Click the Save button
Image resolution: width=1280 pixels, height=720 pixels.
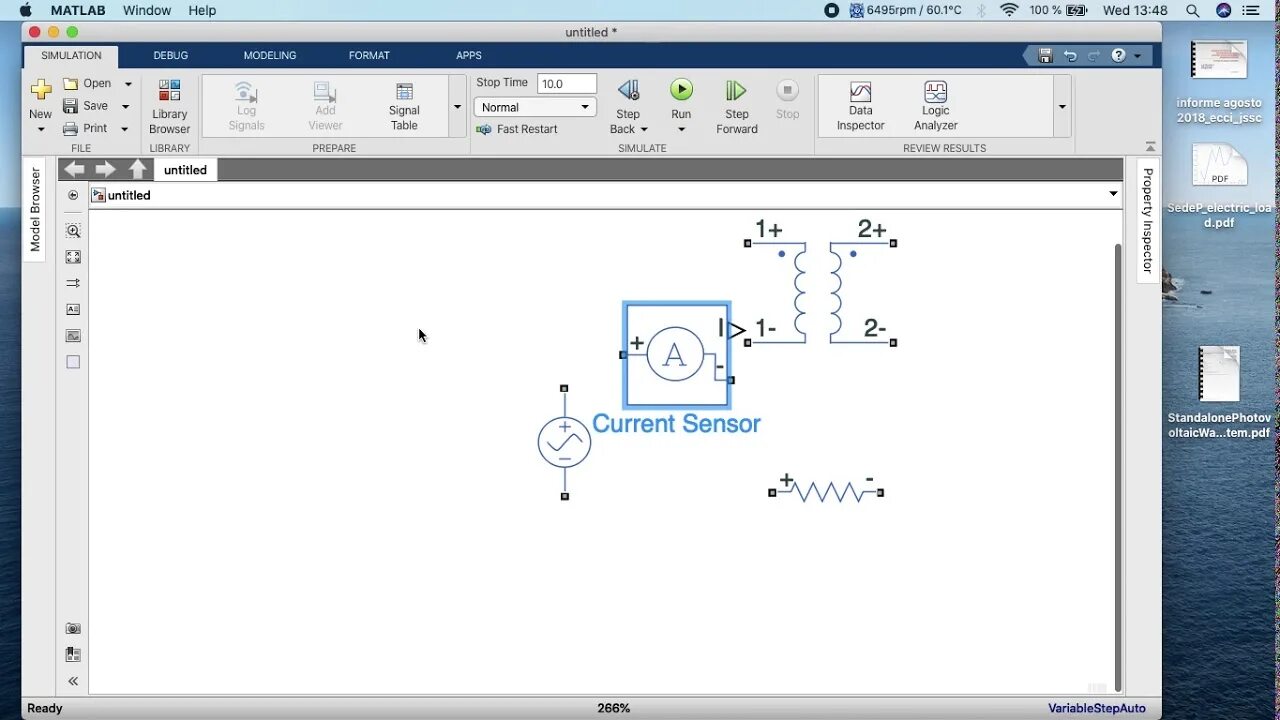tap(86, 106)
